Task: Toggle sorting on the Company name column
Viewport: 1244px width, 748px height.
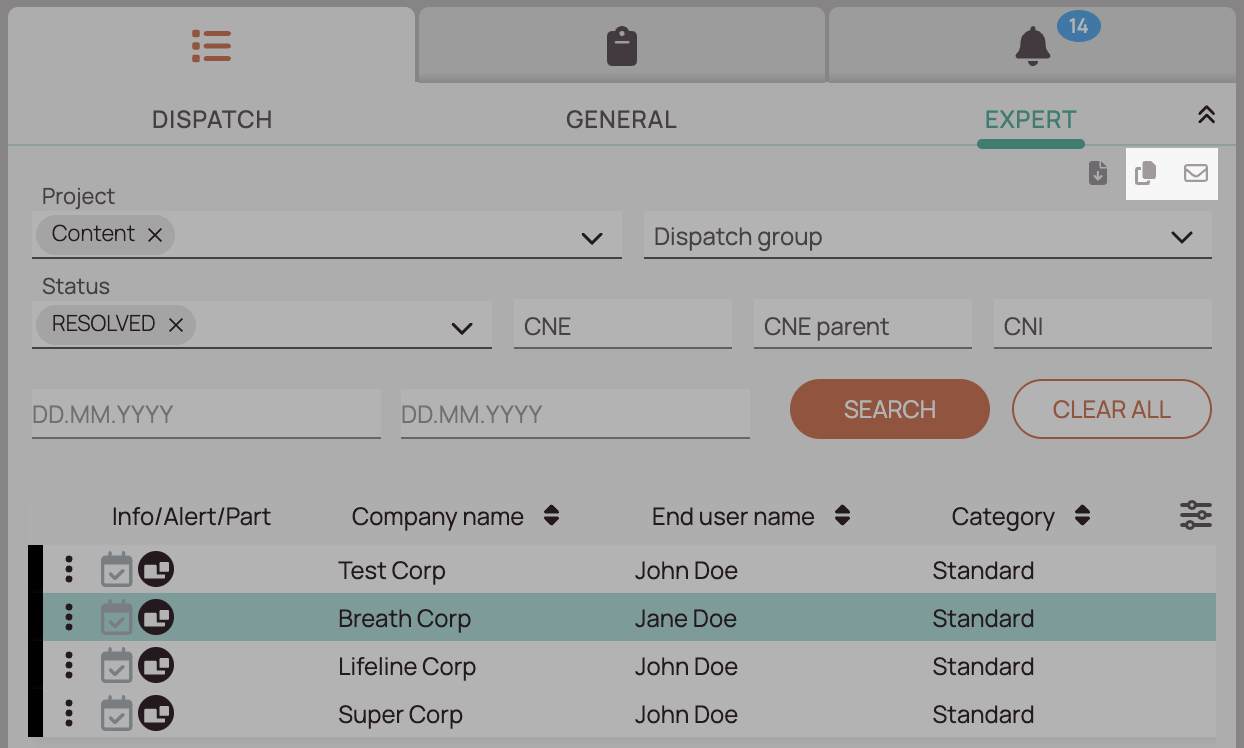Action: 551,516
